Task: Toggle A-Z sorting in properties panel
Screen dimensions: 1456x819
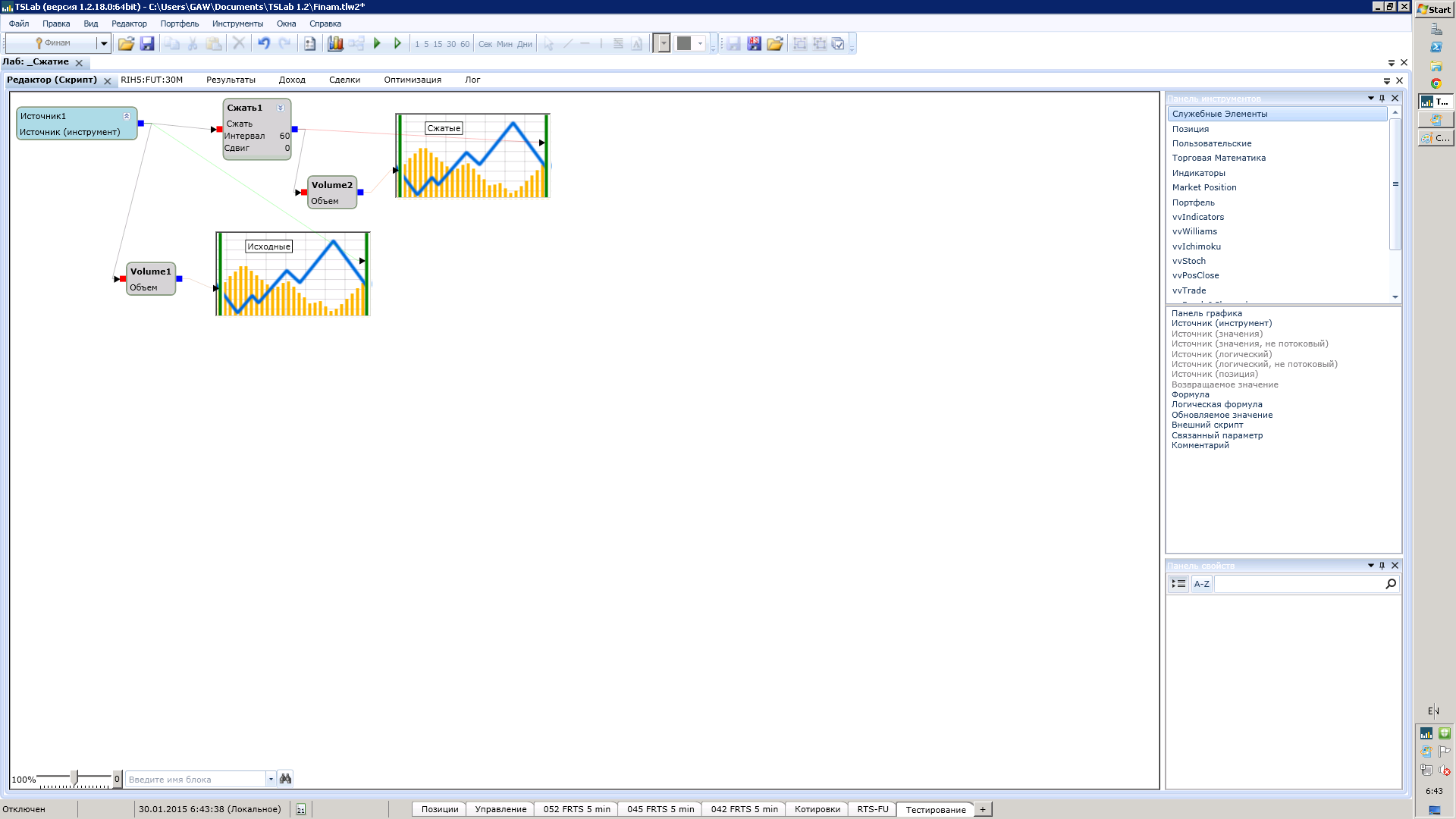Action: tap(1201, 584)
